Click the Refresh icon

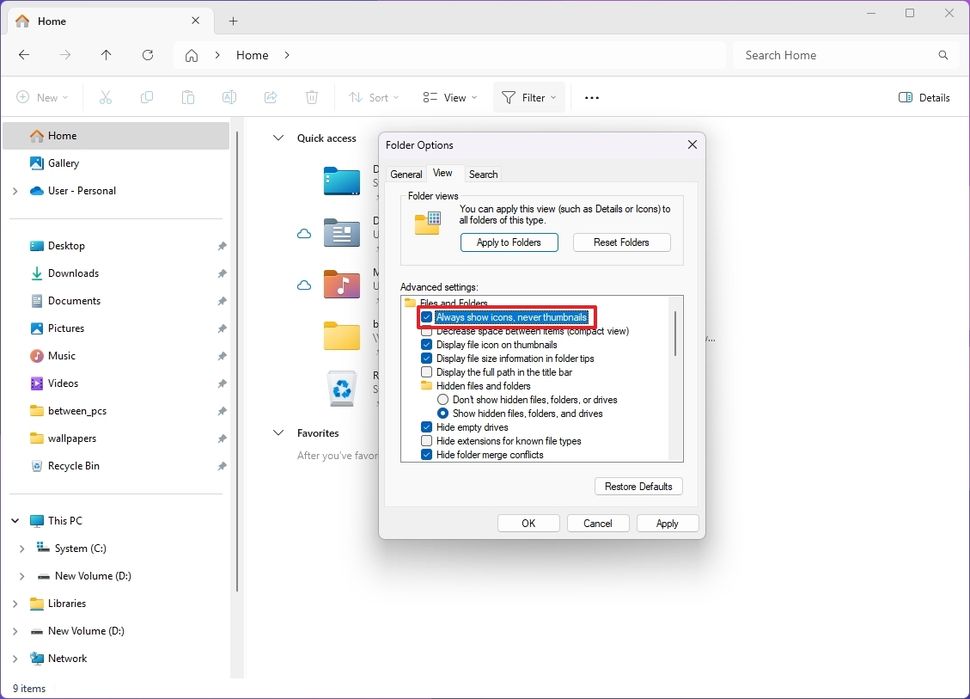point(148,55)
